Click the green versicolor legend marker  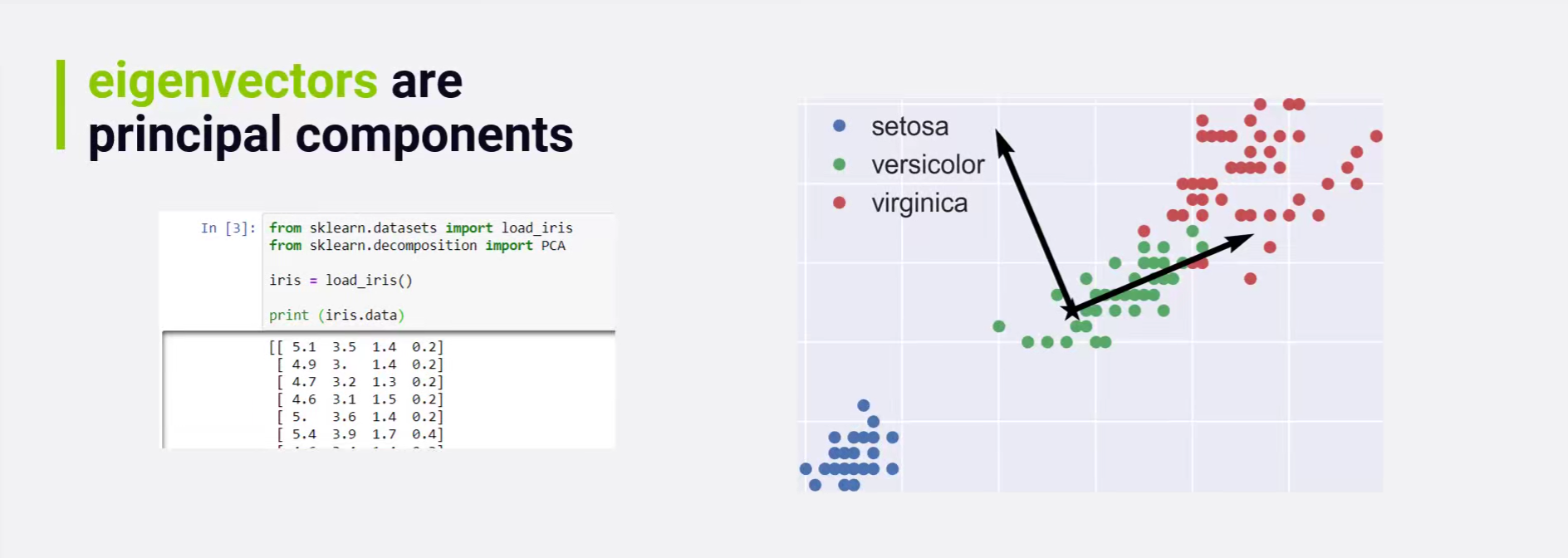point(839,164)
